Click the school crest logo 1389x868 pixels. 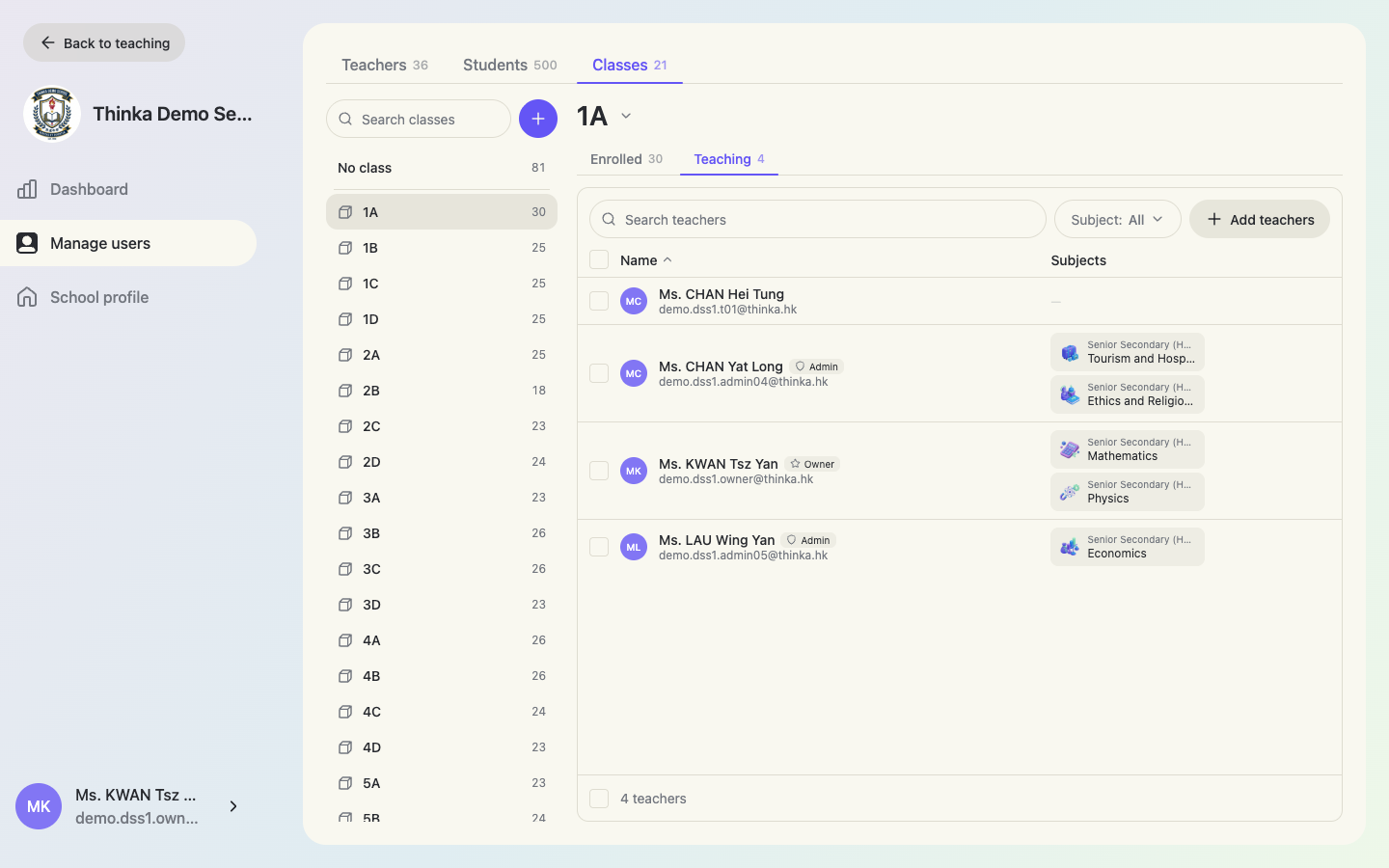pyautogui.click(x=51, y=114)
